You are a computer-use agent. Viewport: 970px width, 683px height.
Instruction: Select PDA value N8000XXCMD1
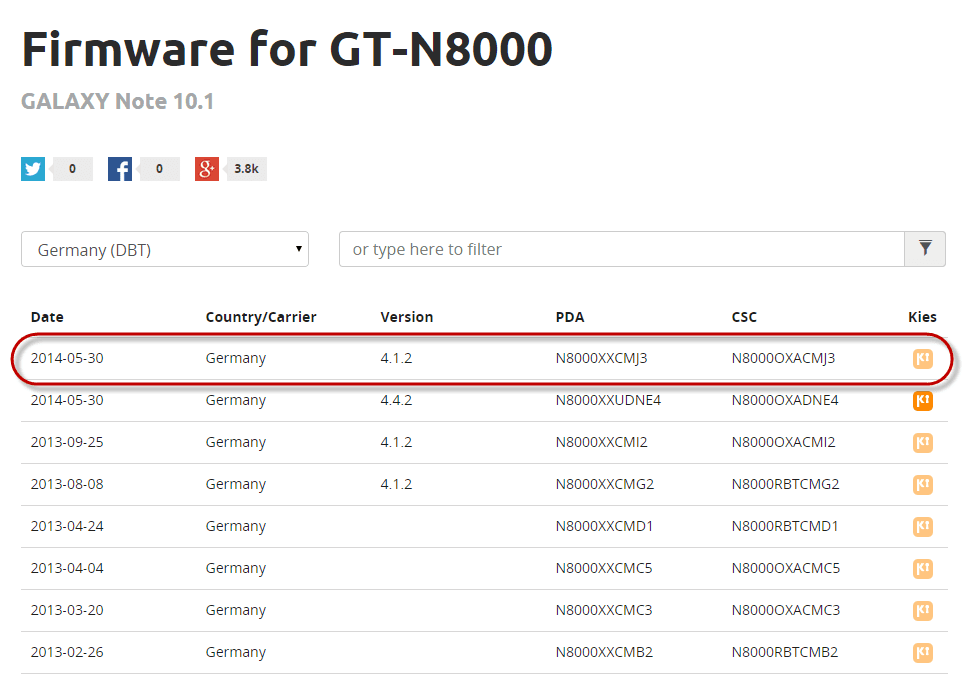point(604,526)
